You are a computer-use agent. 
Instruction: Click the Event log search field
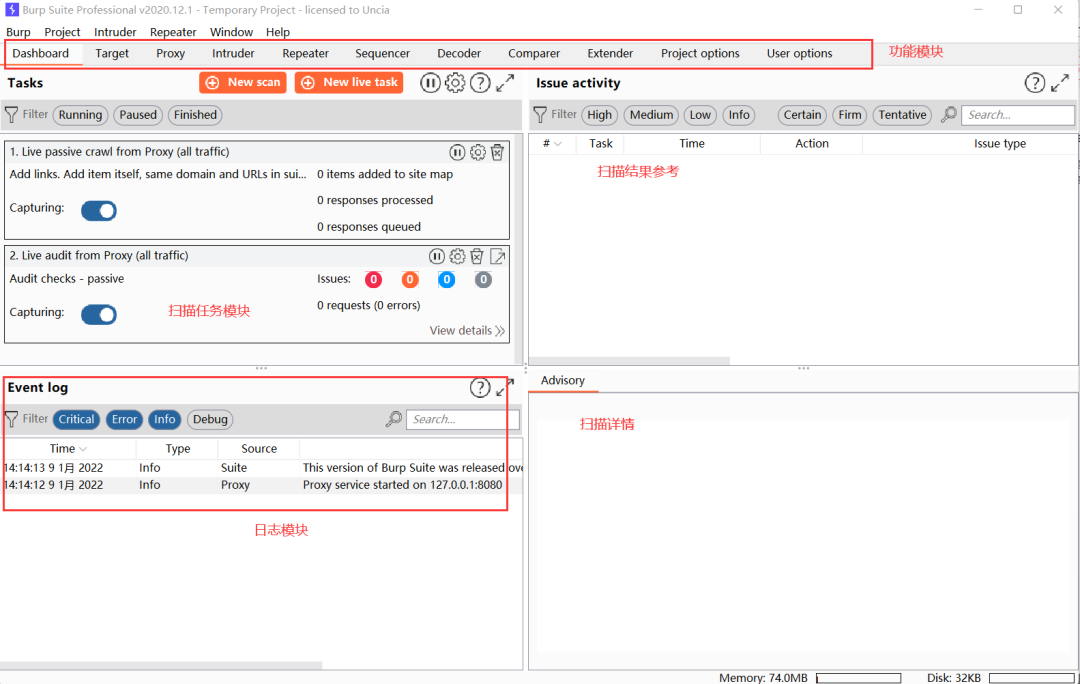(463, 419)
